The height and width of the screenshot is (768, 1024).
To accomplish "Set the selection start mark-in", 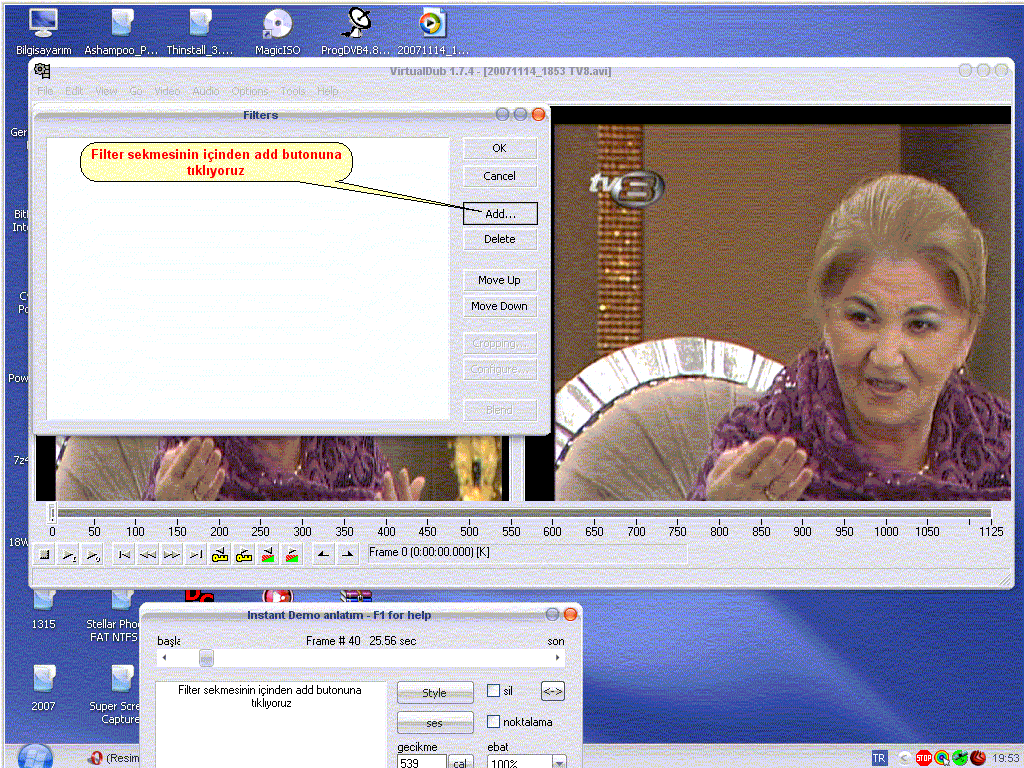I will pos(323,555).
